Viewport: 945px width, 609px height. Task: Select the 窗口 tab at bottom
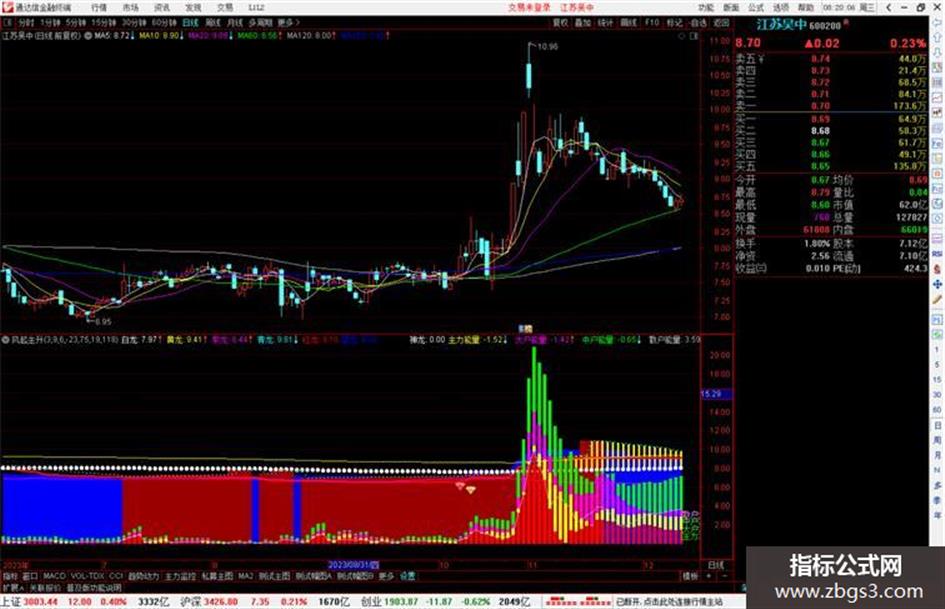pyautogui.click(x=30, y=576)
